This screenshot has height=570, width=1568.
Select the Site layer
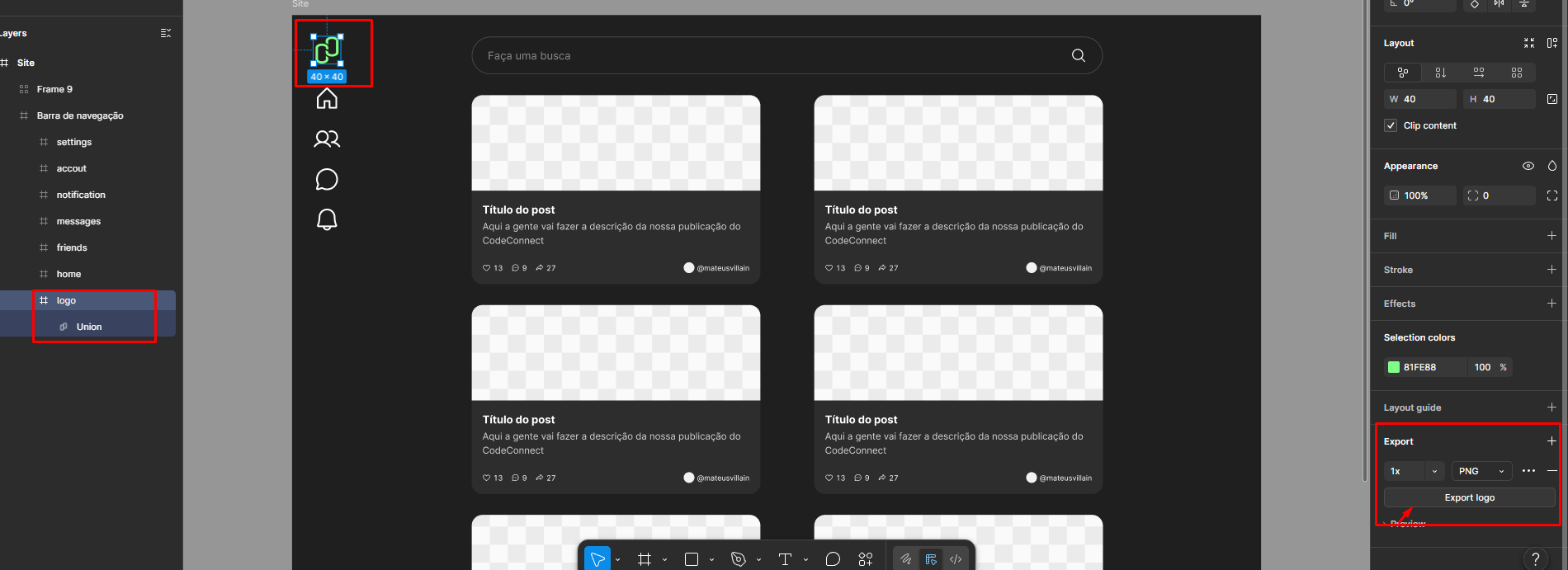tap(26, 63)
